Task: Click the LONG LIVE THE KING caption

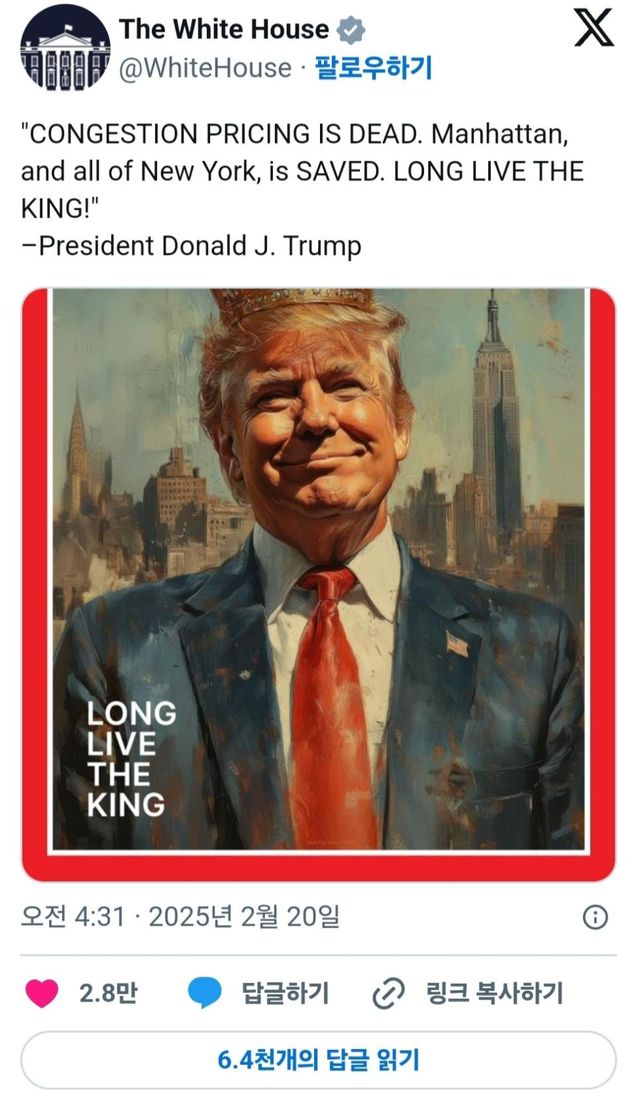Action: (131, 759)
